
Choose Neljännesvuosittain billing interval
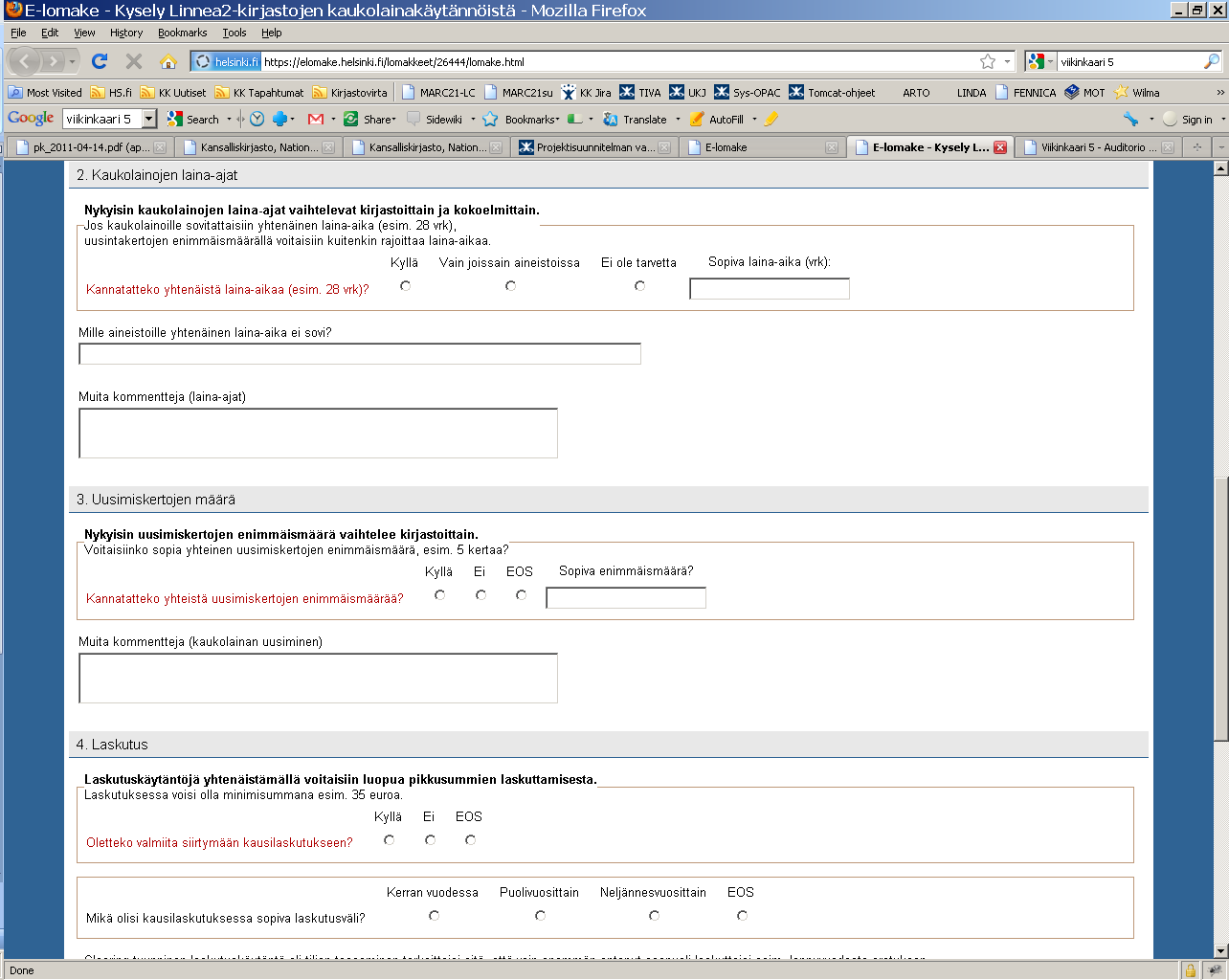pos(654,915)
